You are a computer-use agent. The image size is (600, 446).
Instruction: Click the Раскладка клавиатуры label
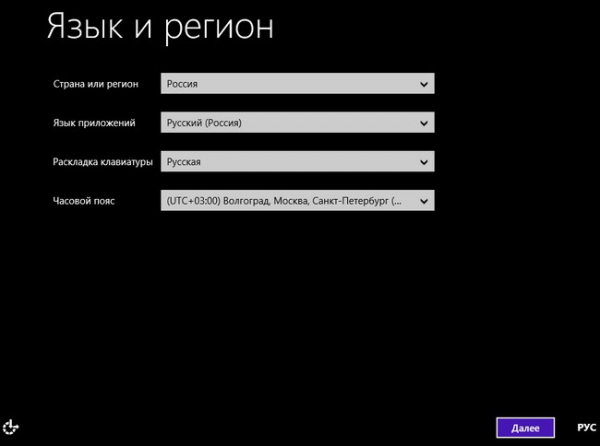(x=103, y=162)
